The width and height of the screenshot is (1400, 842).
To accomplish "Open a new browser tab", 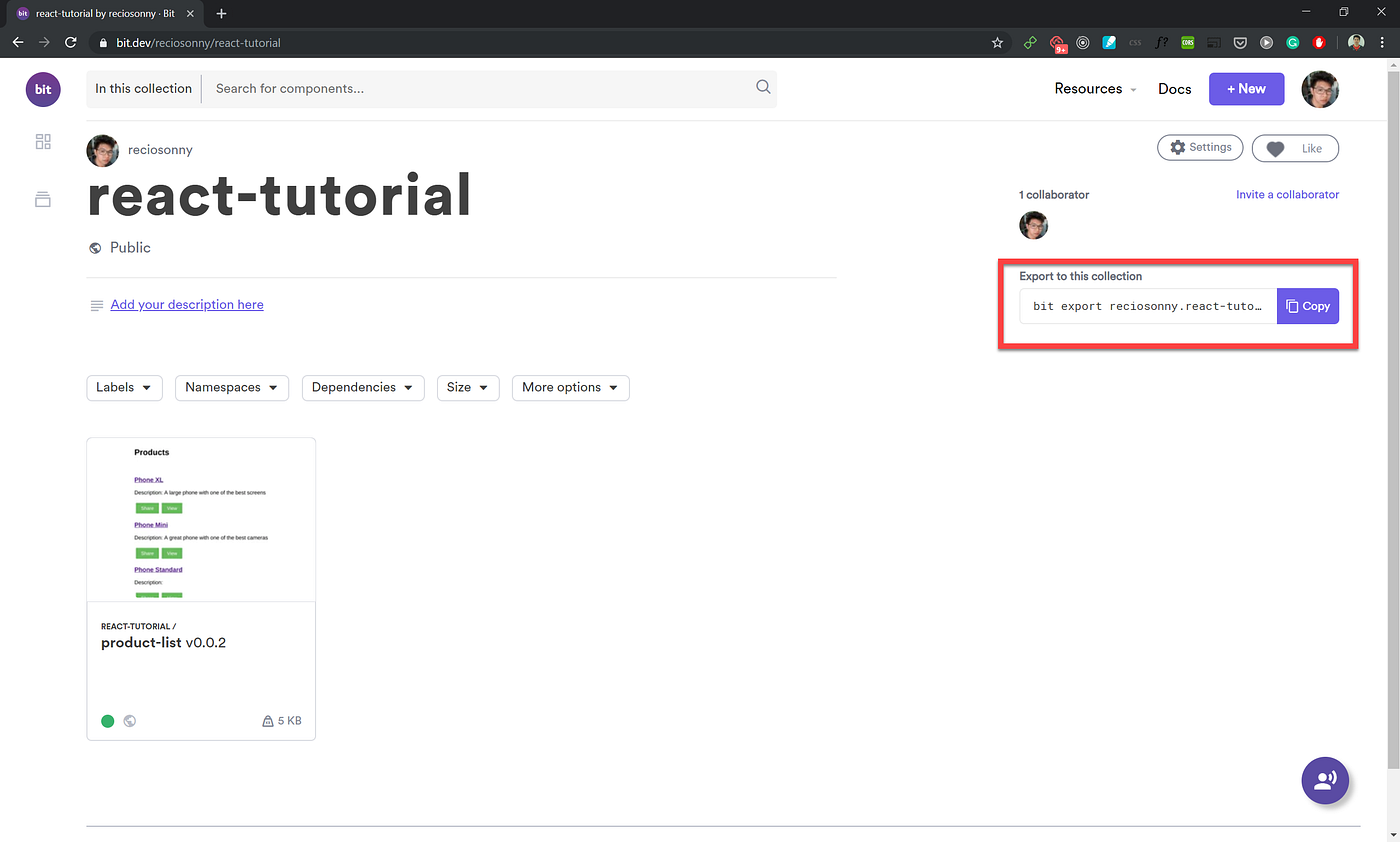I will click(222, 13).
